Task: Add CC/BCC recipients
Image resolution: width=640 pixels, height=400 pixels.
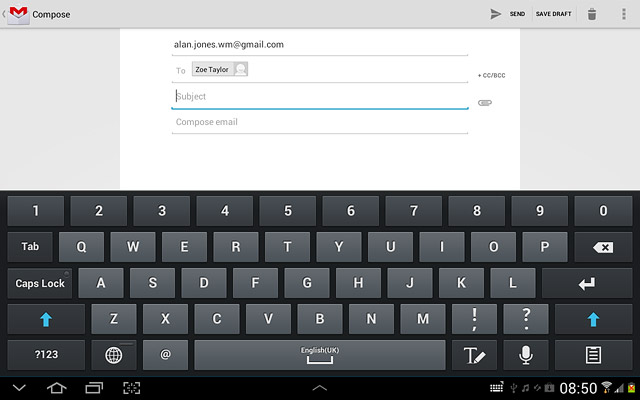Action: tap(491, 76)
